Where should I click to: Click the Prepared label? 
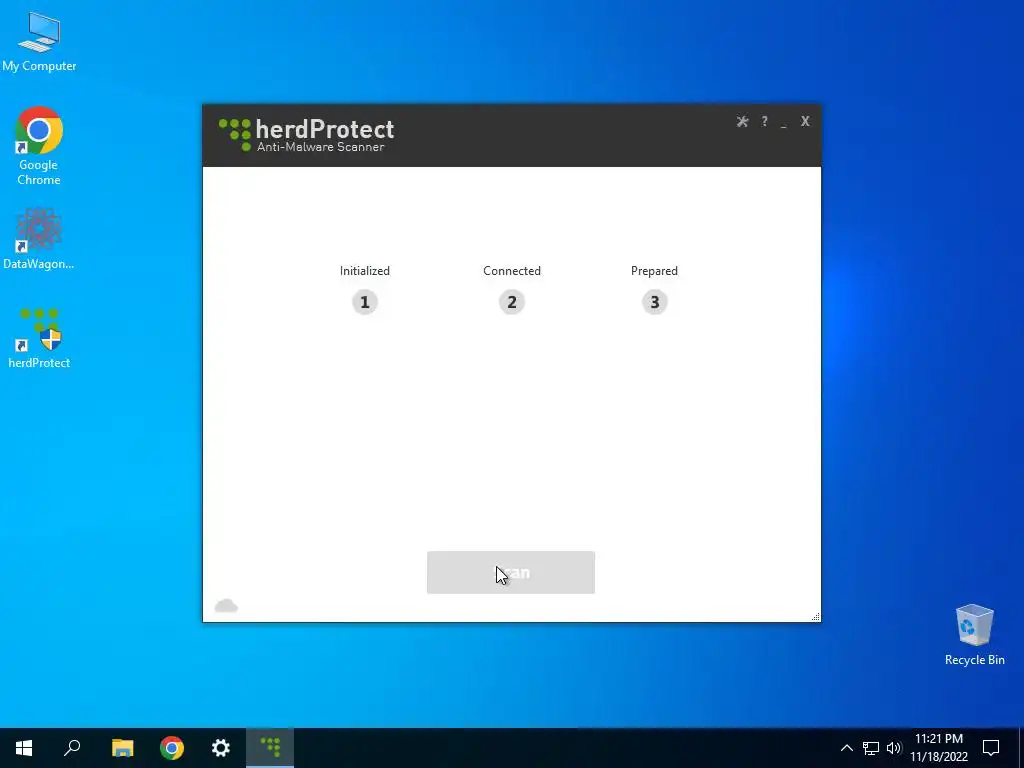pos(654,270)
